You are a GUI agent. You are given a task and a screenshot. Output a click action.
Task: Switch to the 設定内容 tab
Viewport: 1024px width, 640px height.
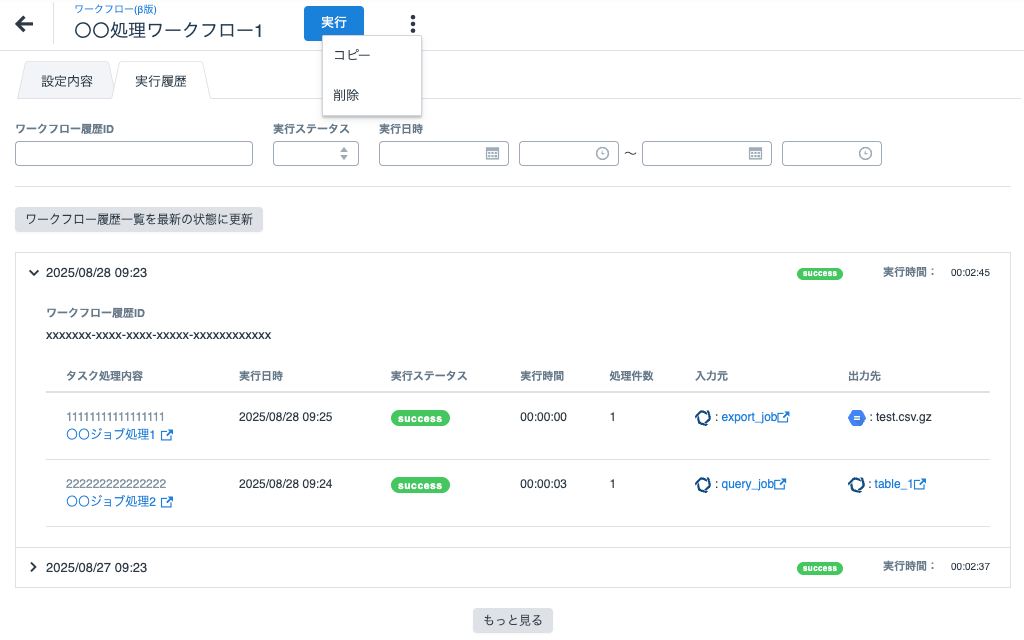(67, 81)
